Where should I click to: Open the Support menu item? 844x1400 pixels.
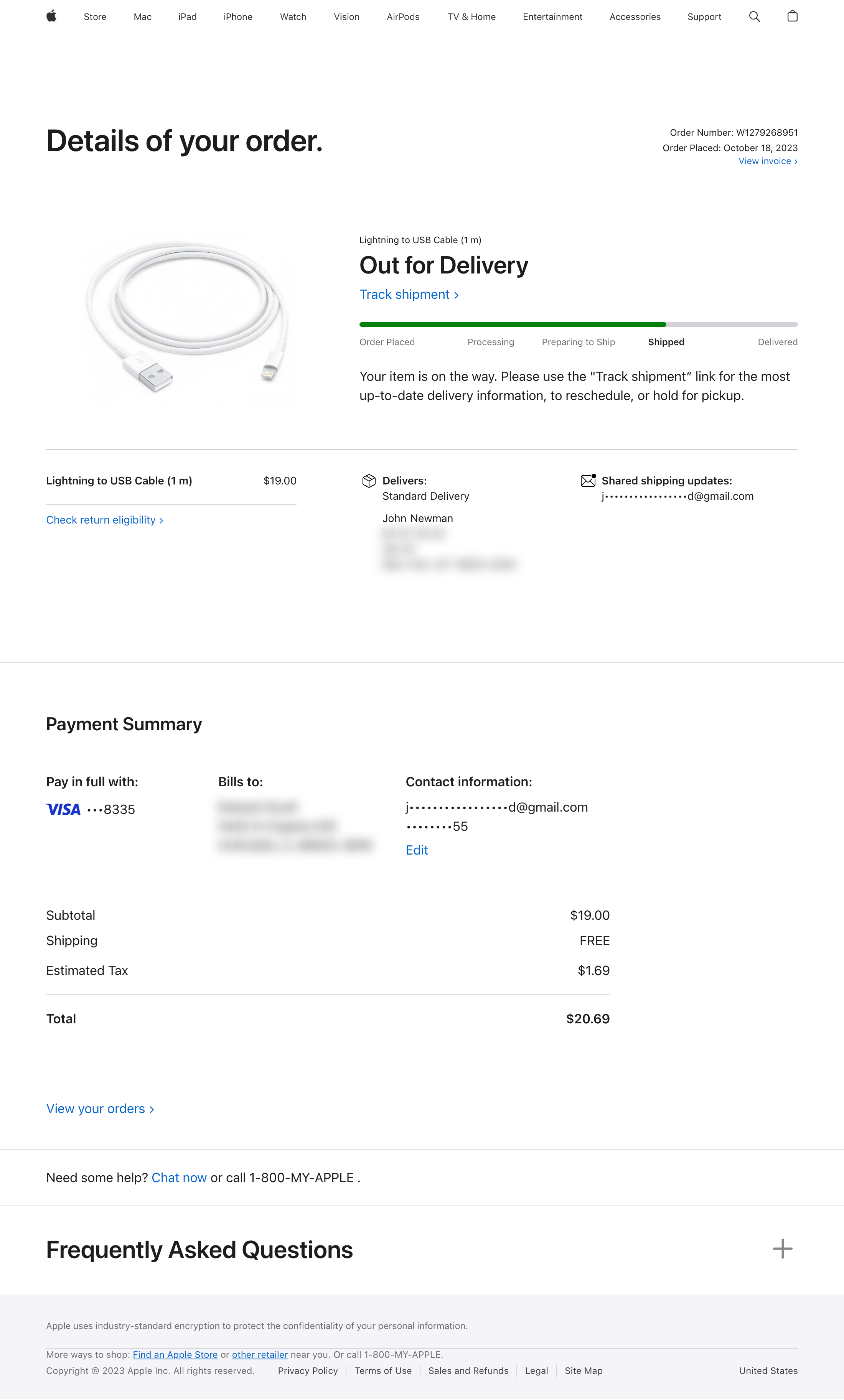(704, 16)
